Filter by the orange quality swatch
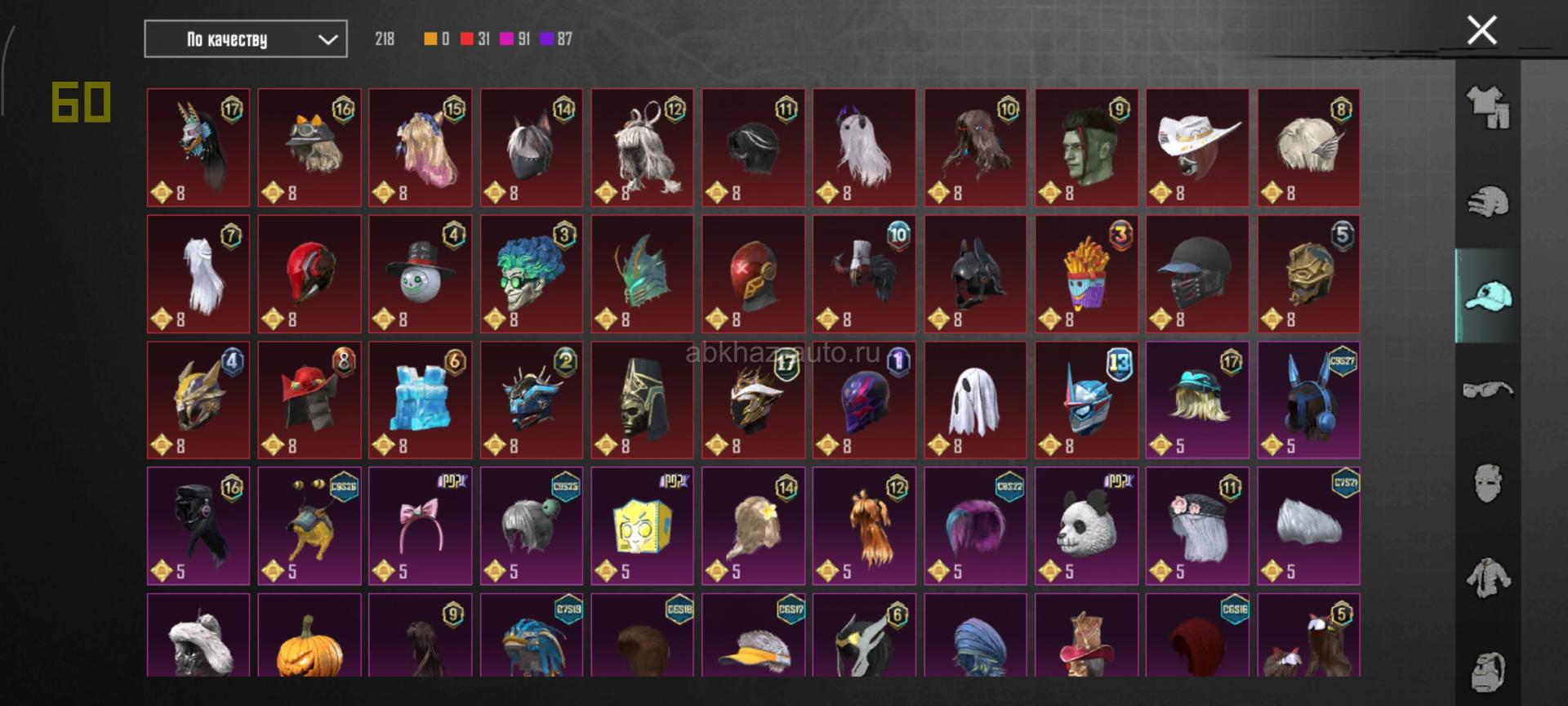The width and height of the screenshot is (1568, 706). coord(436,38)
